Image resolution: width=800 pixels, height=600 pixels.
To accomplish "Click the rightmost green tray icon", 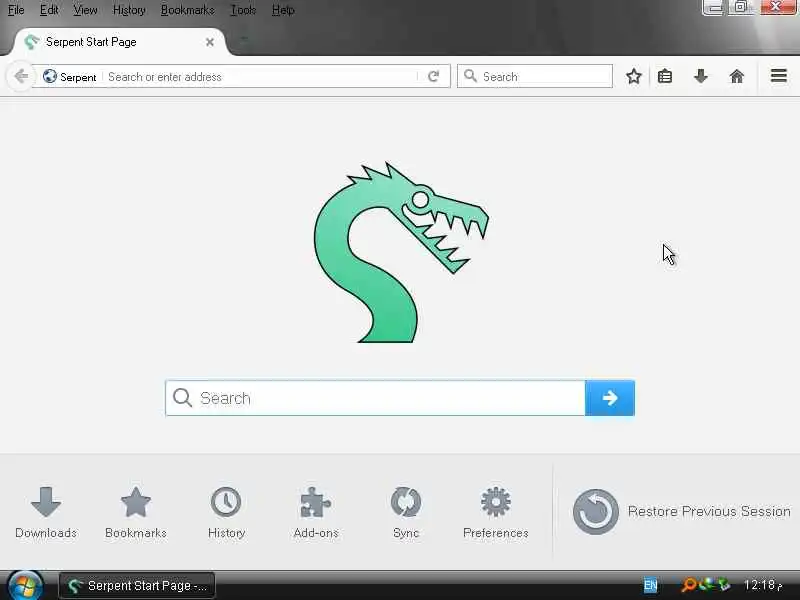I will pyautogui.click(x=723, y=585).
